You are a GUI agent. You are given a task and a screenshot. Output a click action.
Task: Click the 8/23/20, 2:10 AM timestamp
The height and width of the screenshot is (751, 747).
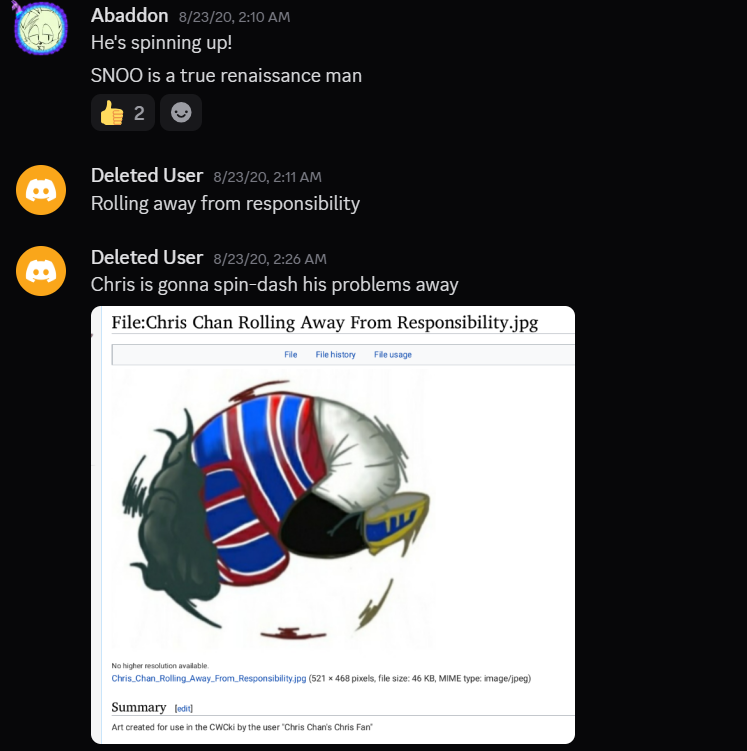235,17
